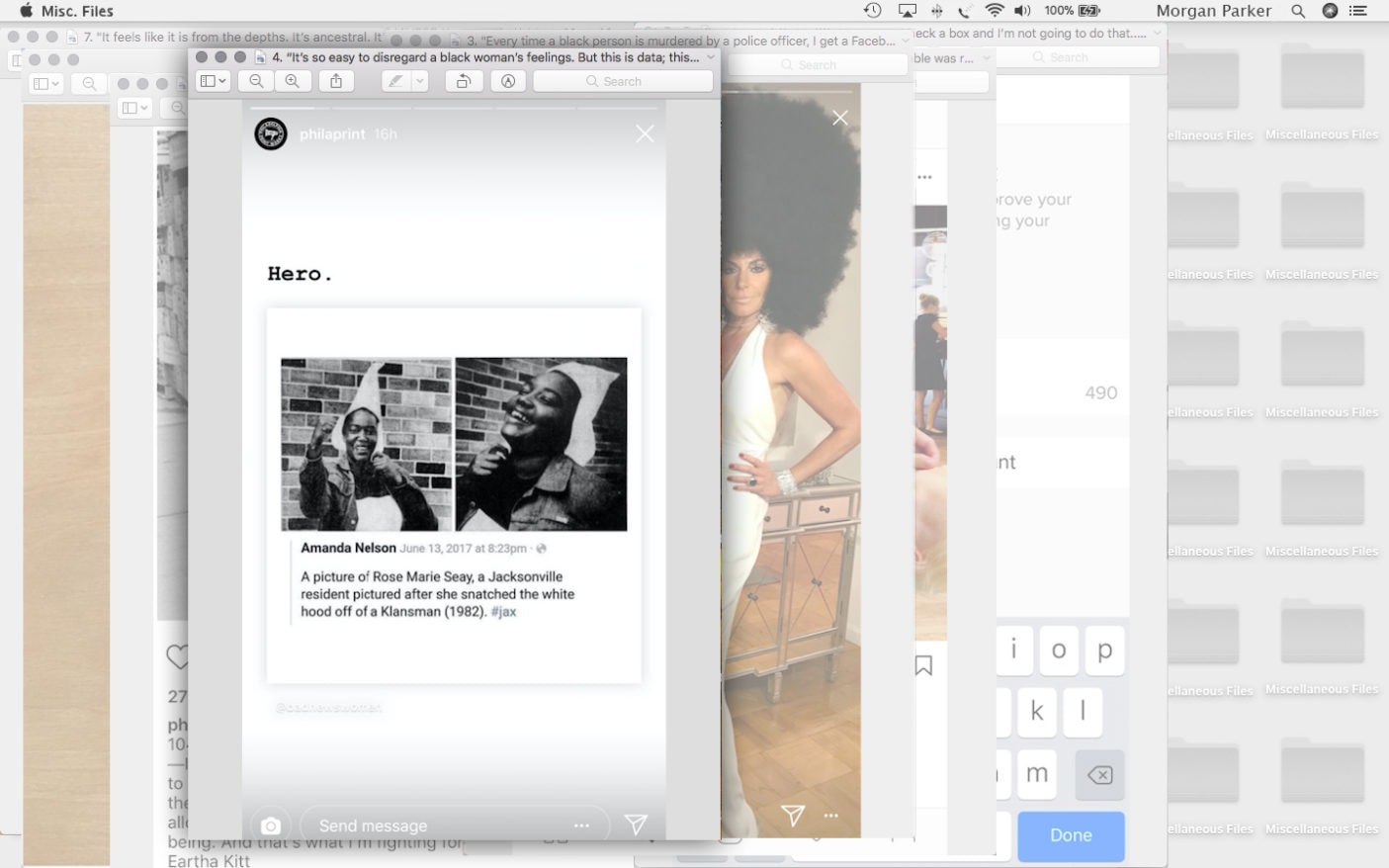The width and height of the screenshot is (1389, 868).
Task: Close the afro woman story with X
Action: point(840,118)
